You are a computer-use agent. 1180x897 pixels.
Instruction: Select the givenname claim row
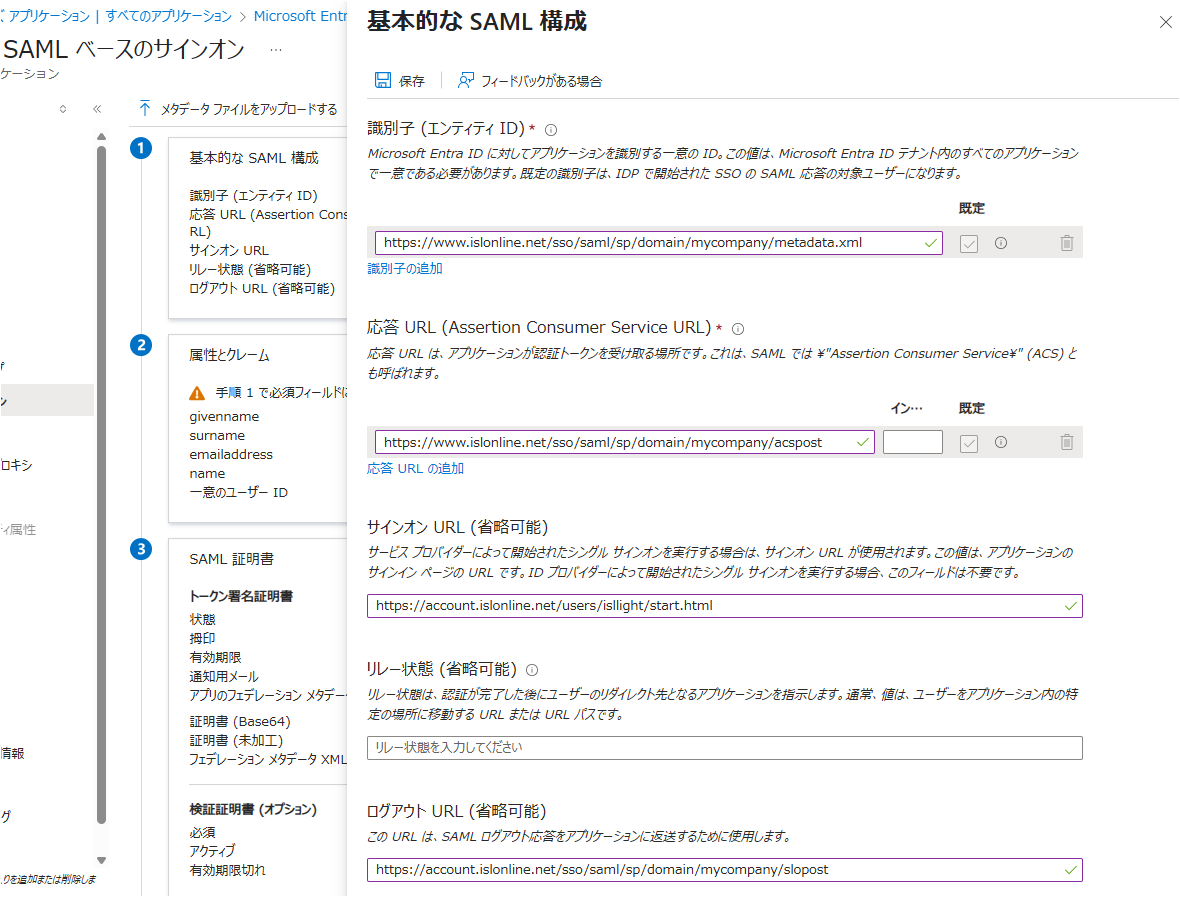coord(224,417)
